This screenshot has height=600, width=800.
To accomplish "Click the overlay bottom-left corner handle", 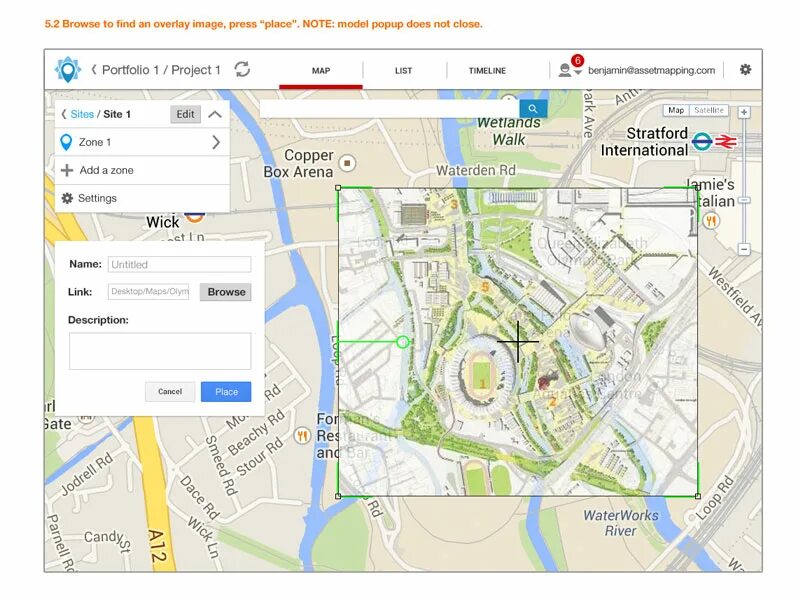I will (x=338, y=496).
